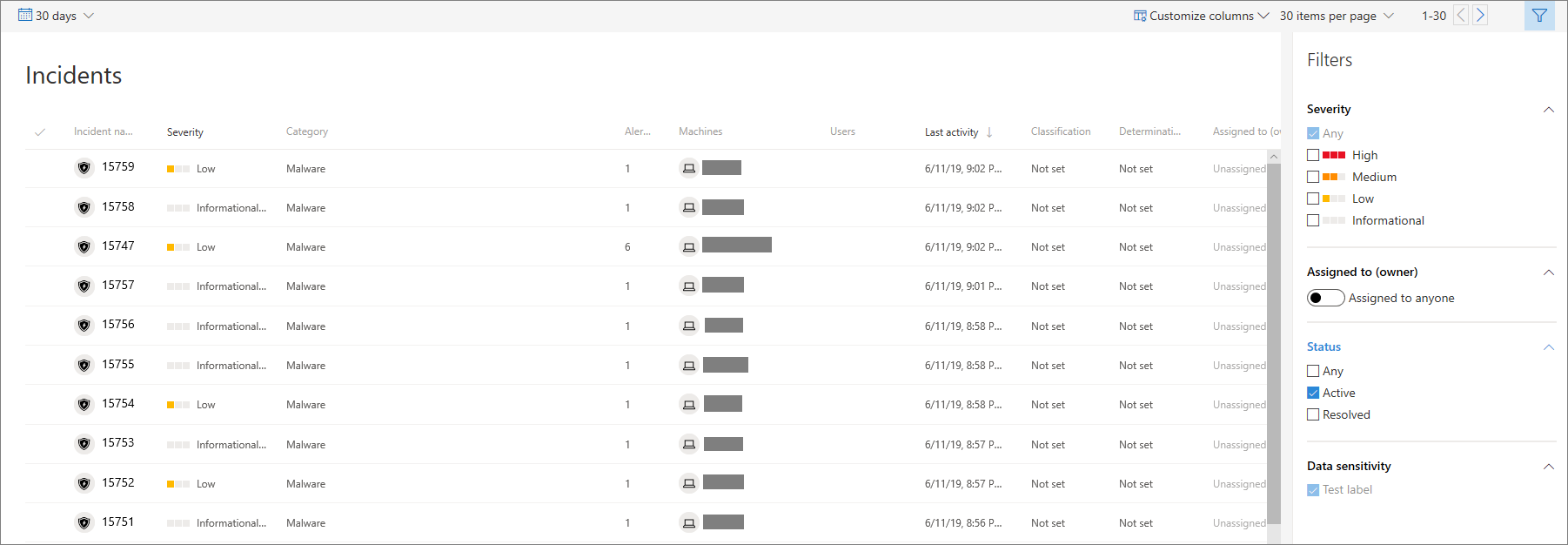Image resolution: width=1568 pixels, height=545 pixels.
Task: Go to previous page arrow
Action: [1461, 16]
